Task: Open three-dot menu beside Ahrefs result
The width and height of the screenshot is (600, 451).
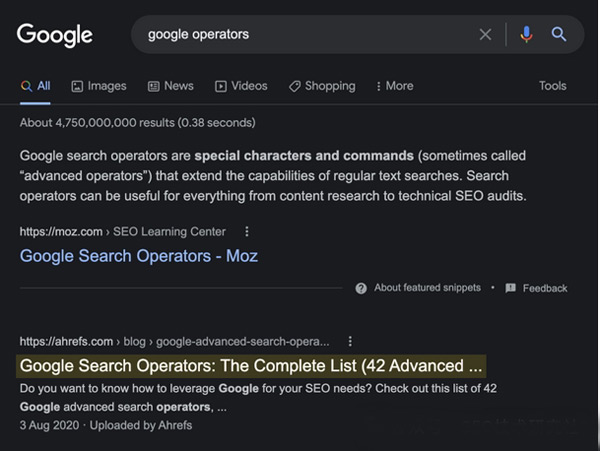Action: click(x=350, y=340)
